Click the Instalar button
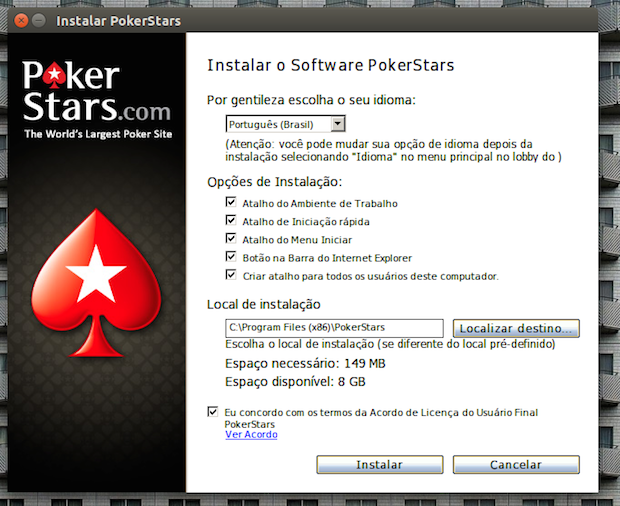This screenshot has width=620, height=506. 380,464
